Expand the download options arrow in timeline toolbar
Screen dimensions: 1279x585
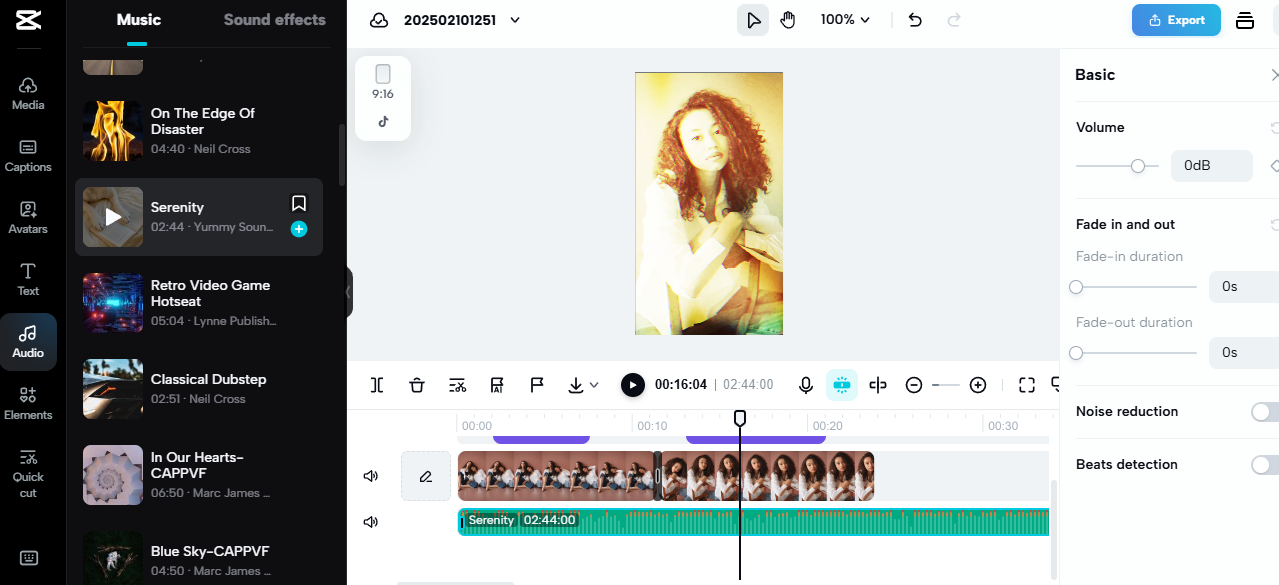594,385
